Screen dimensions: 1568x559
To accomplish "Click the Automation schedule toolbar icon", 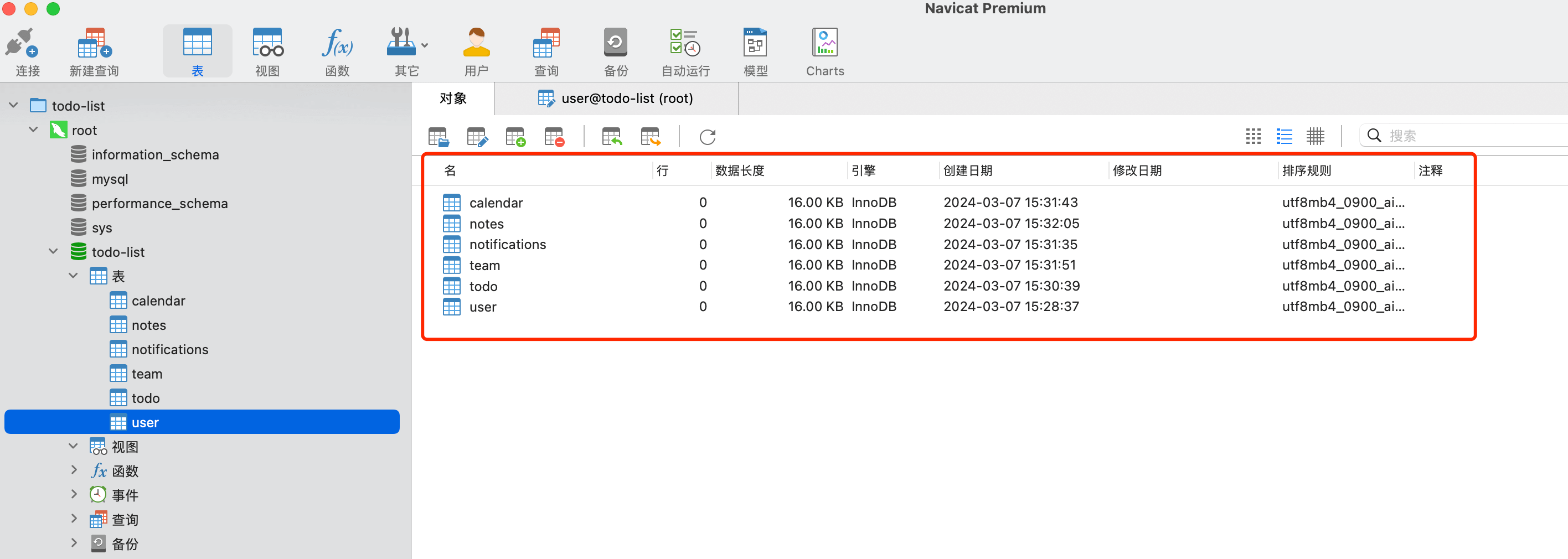I will tap(685, 44).
